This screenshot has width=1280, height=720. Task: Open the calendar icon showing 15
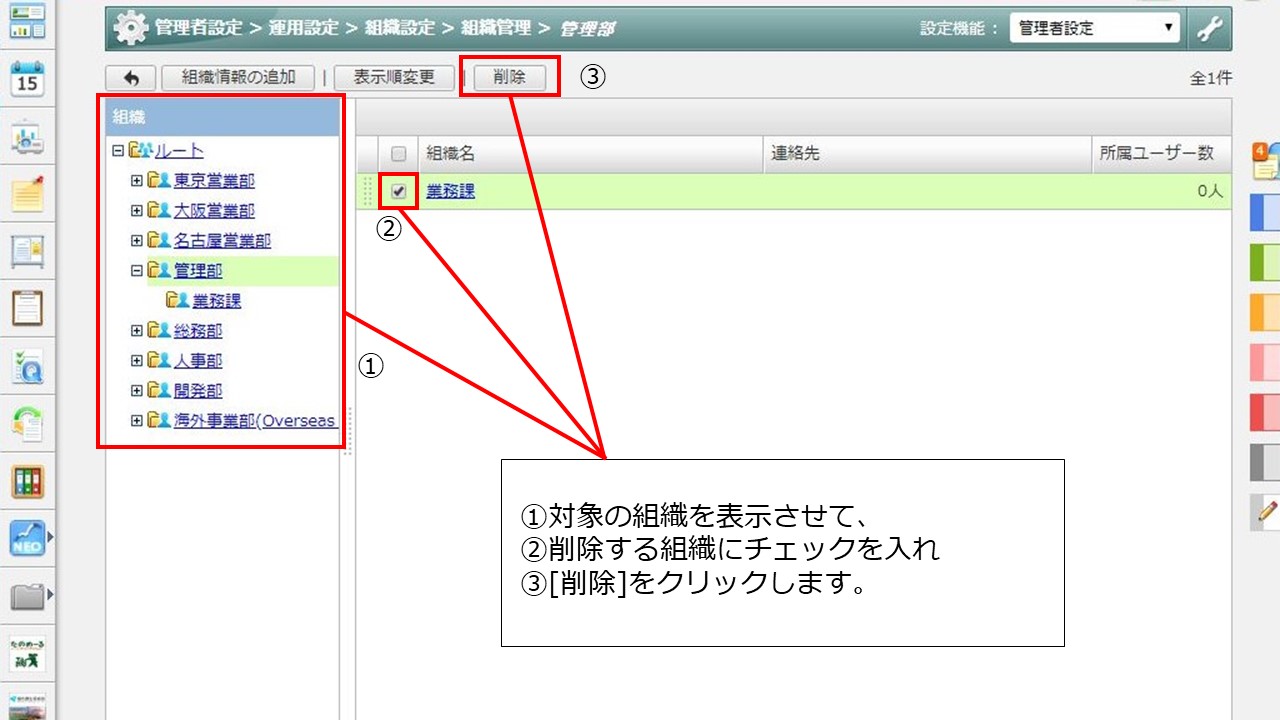coord(27,78)
